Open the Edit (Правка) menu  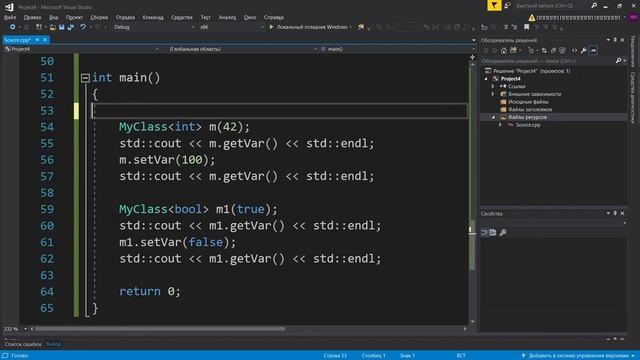tap(32, 18)
